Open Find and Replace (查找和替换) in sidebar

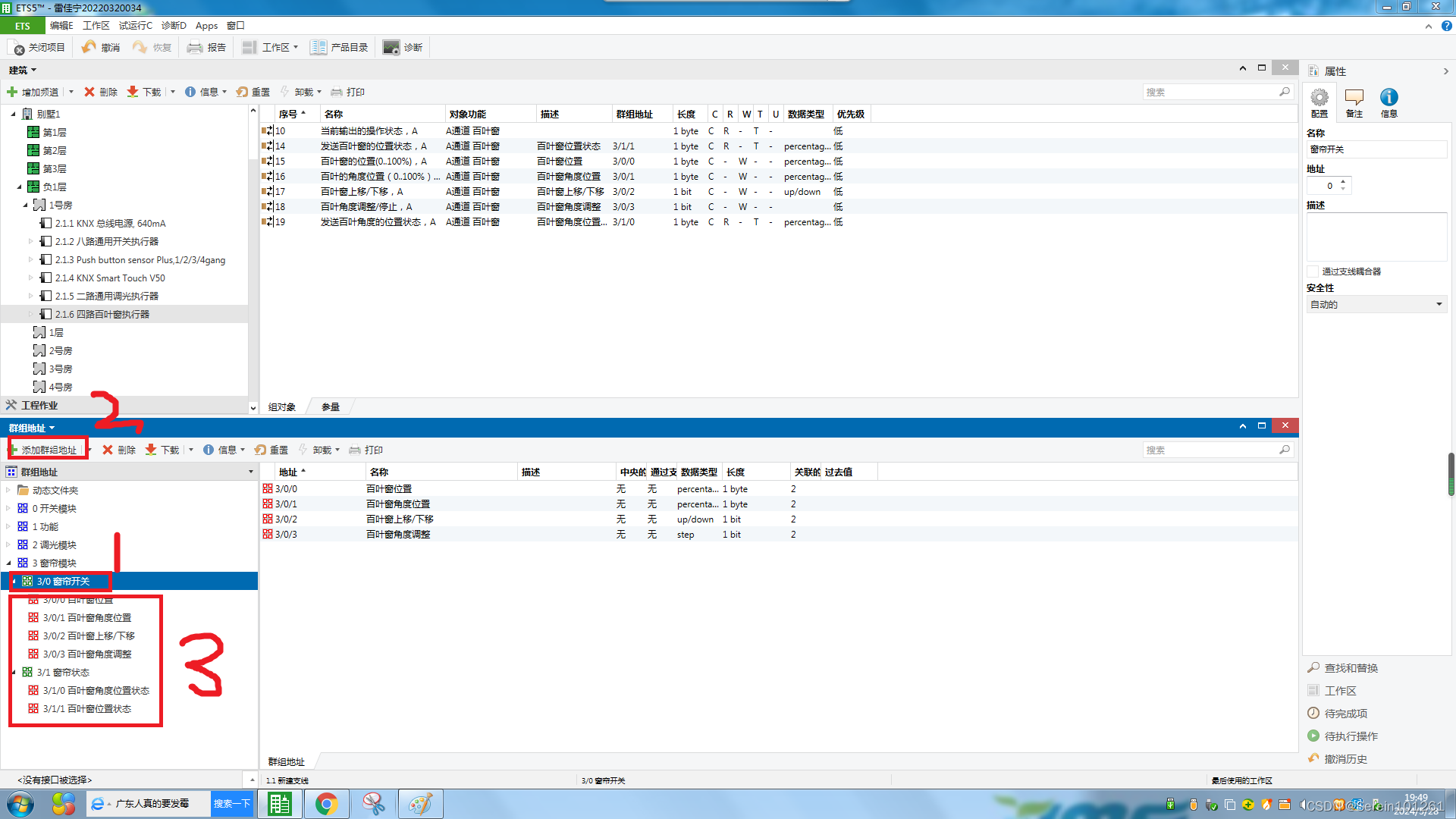point(1351,668)
